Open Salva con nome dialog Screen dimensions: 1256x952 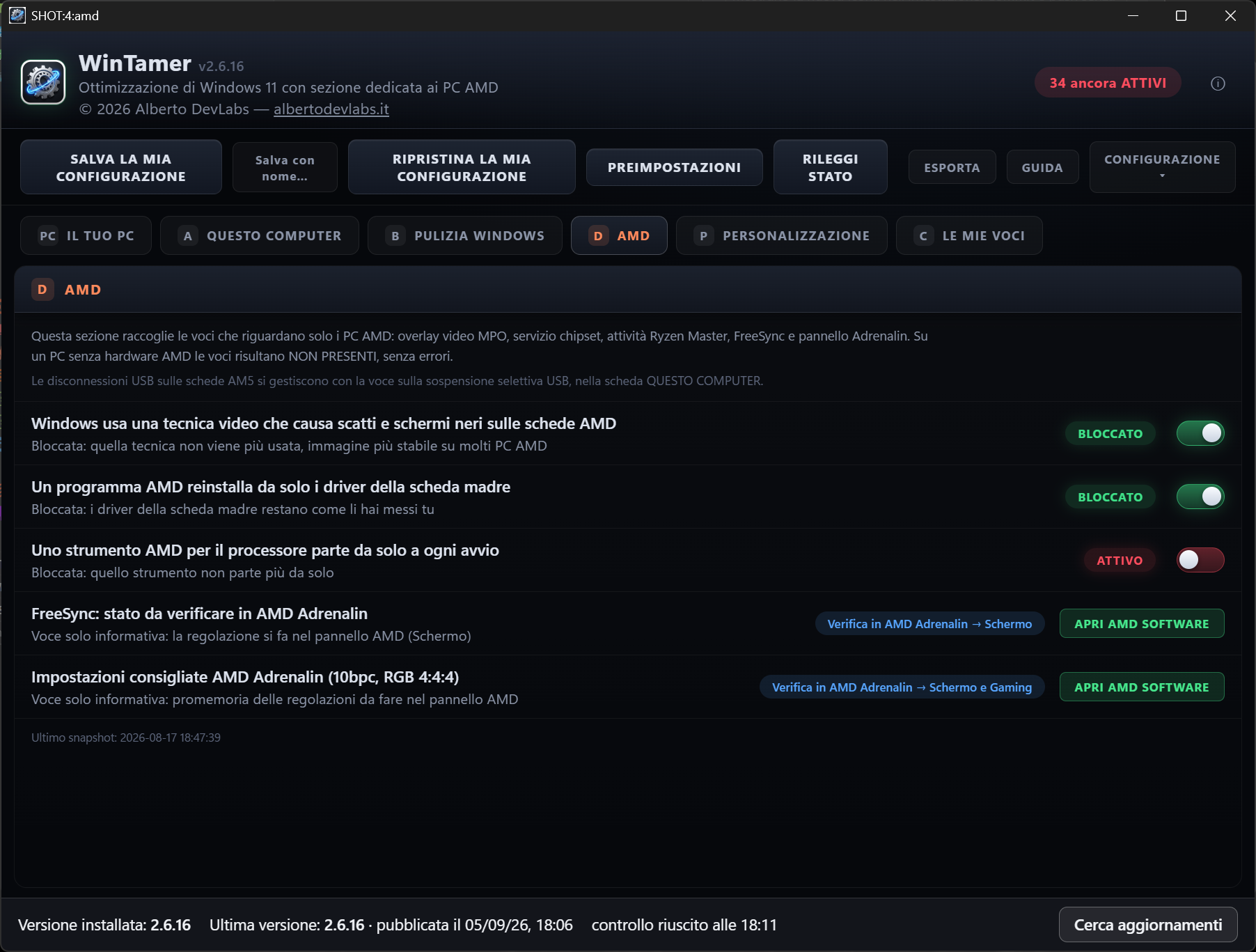[x=285, y=167]
